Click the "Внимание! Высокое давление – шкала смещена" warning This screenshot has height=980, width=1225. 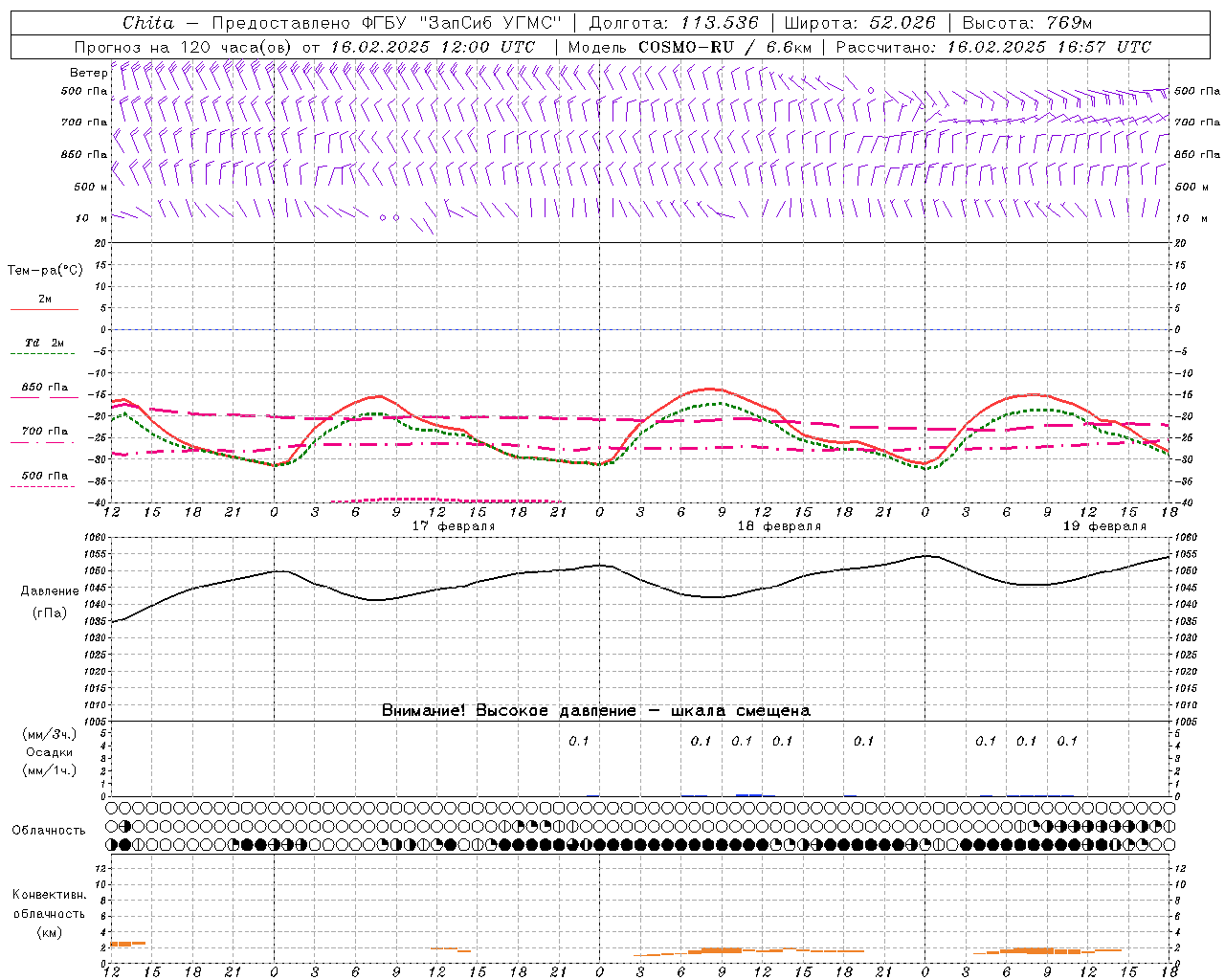click(x=596, y=711)
